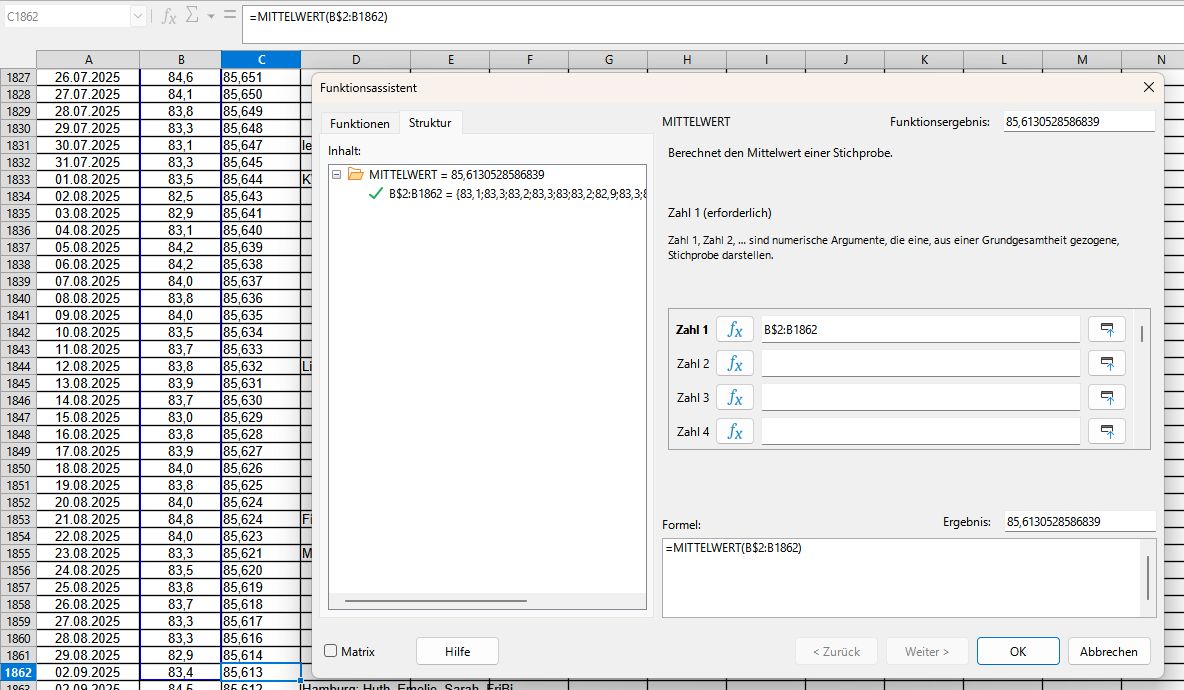Click the fx button next to Zahl 4

click(735, 431)
